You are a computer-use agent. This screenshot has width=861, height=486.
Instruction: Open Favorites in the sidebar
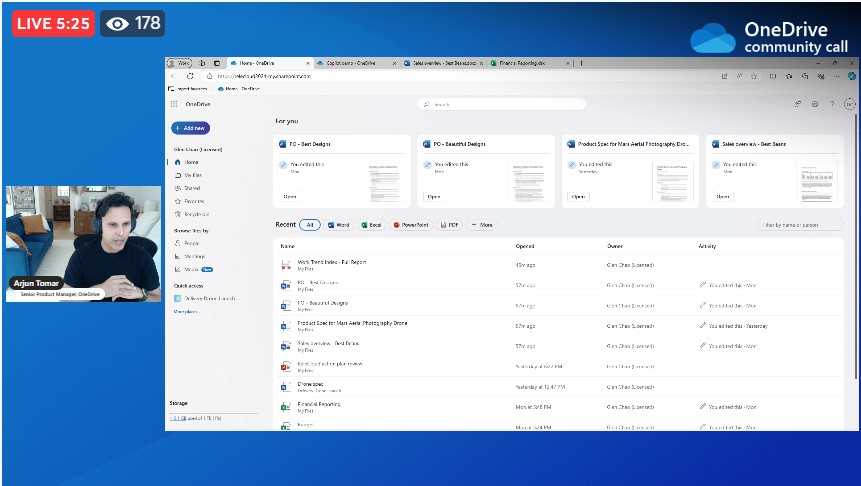point(189,202)
